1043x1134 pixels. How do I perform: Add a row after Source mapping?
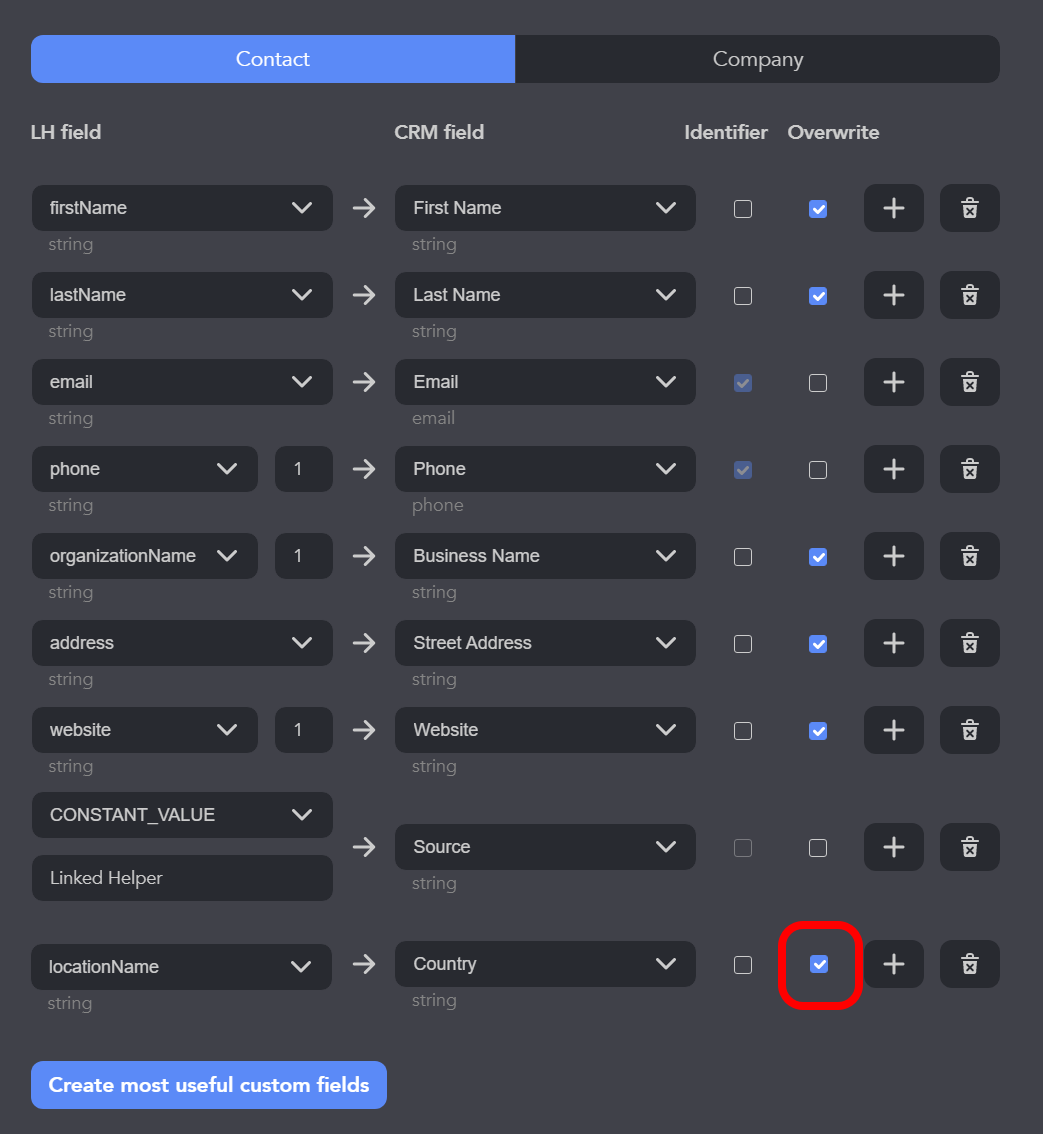[x=893, y=847]
